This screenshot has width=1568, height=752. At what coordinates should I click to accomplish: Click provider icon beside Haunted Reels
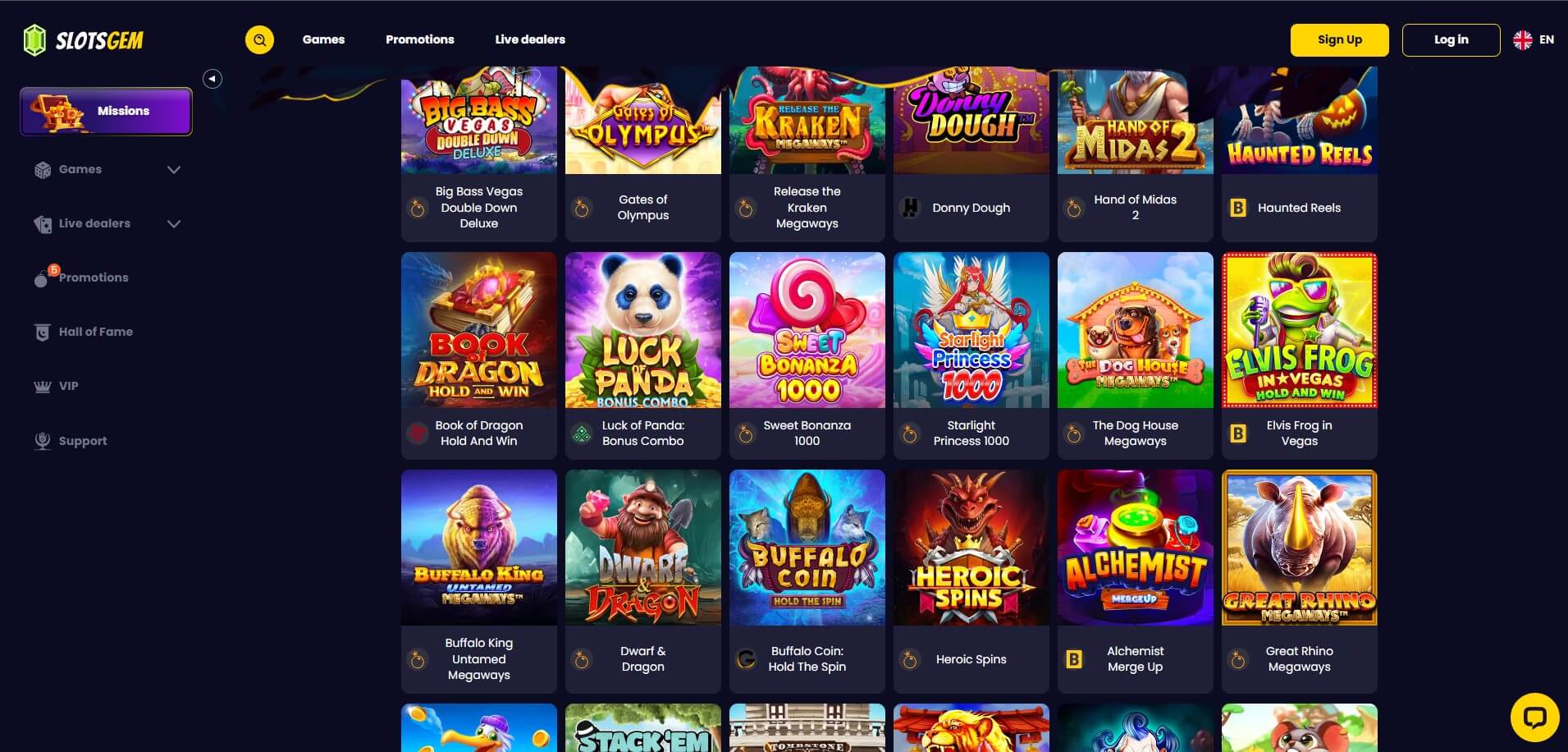pyautogui.click(x=1238, y=208)
